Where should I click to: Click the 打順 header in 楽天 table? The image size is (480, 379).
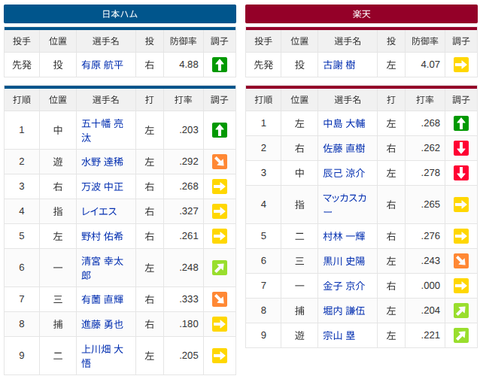[x=263, y=100]
